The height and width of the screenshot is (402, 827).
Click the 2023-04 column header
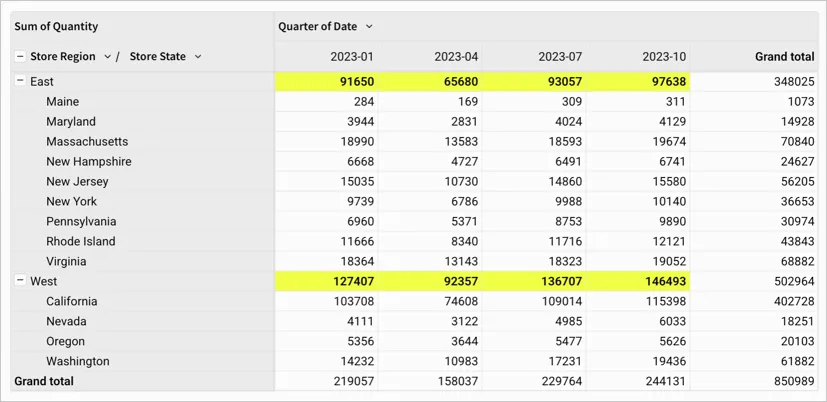456,56
